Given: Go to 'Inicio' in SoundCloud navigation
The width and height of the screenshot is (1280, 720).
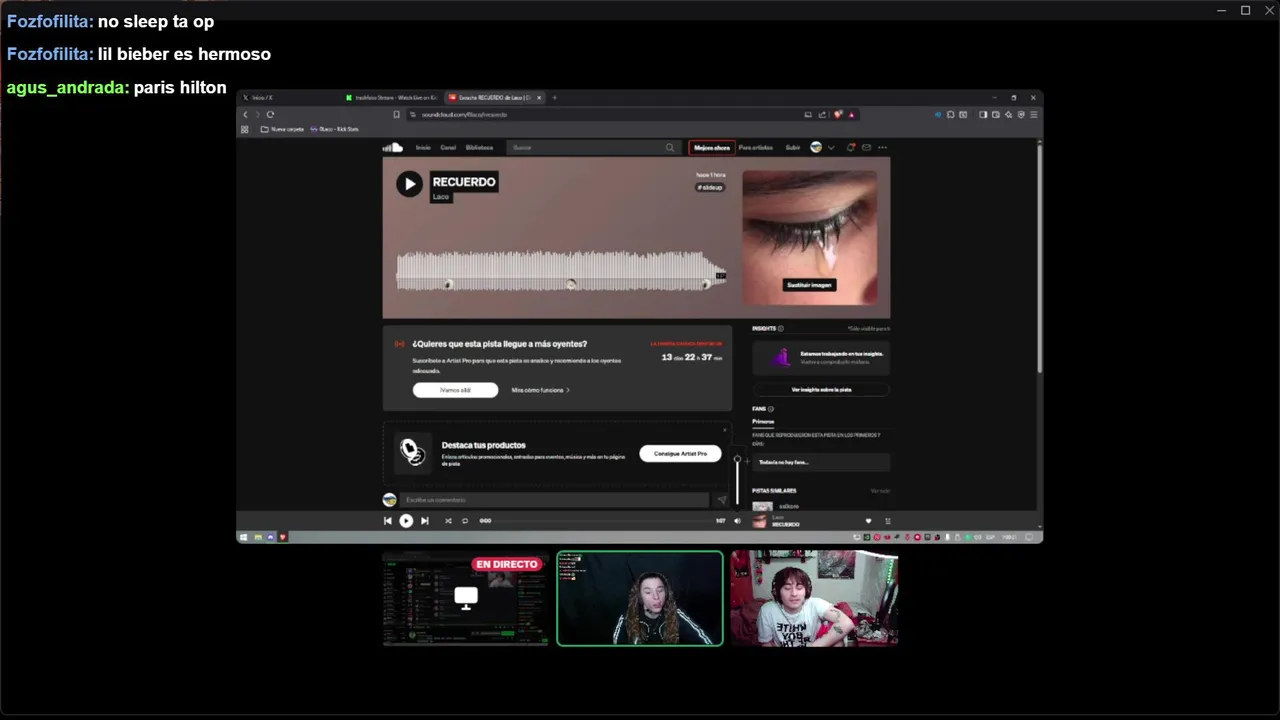Looking at the screenshot, I should (x=423, y=147).
